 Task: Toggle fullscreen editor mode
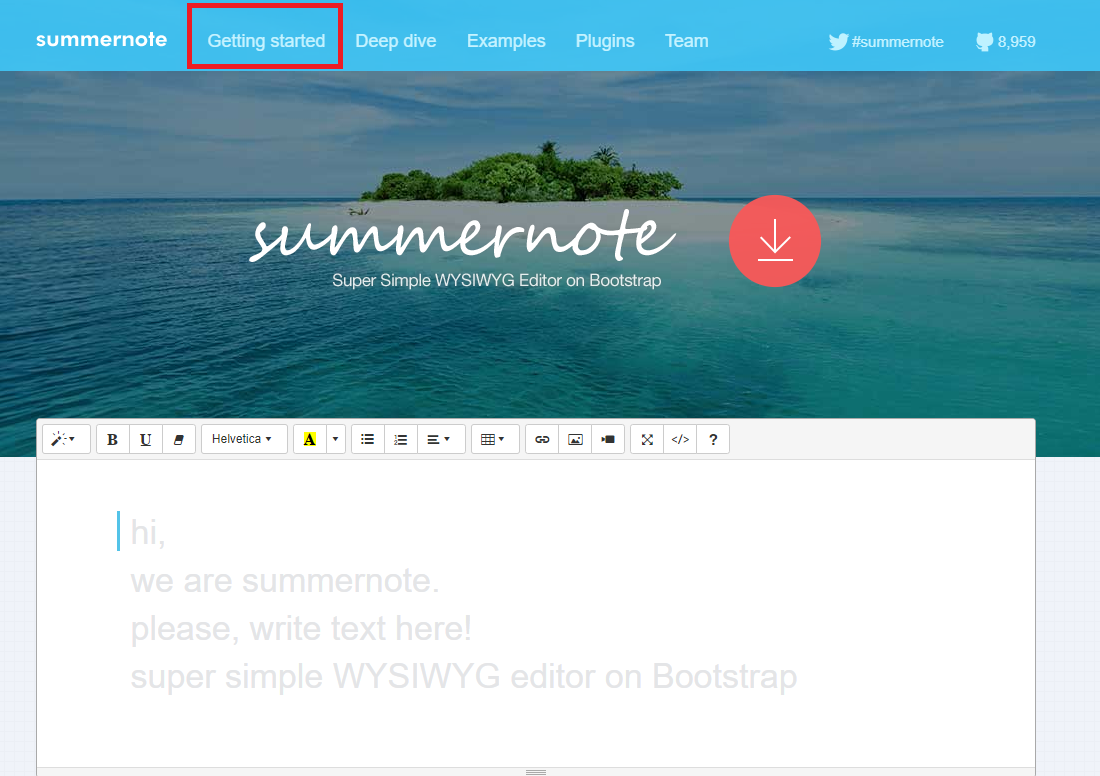[x=647, y=439]
